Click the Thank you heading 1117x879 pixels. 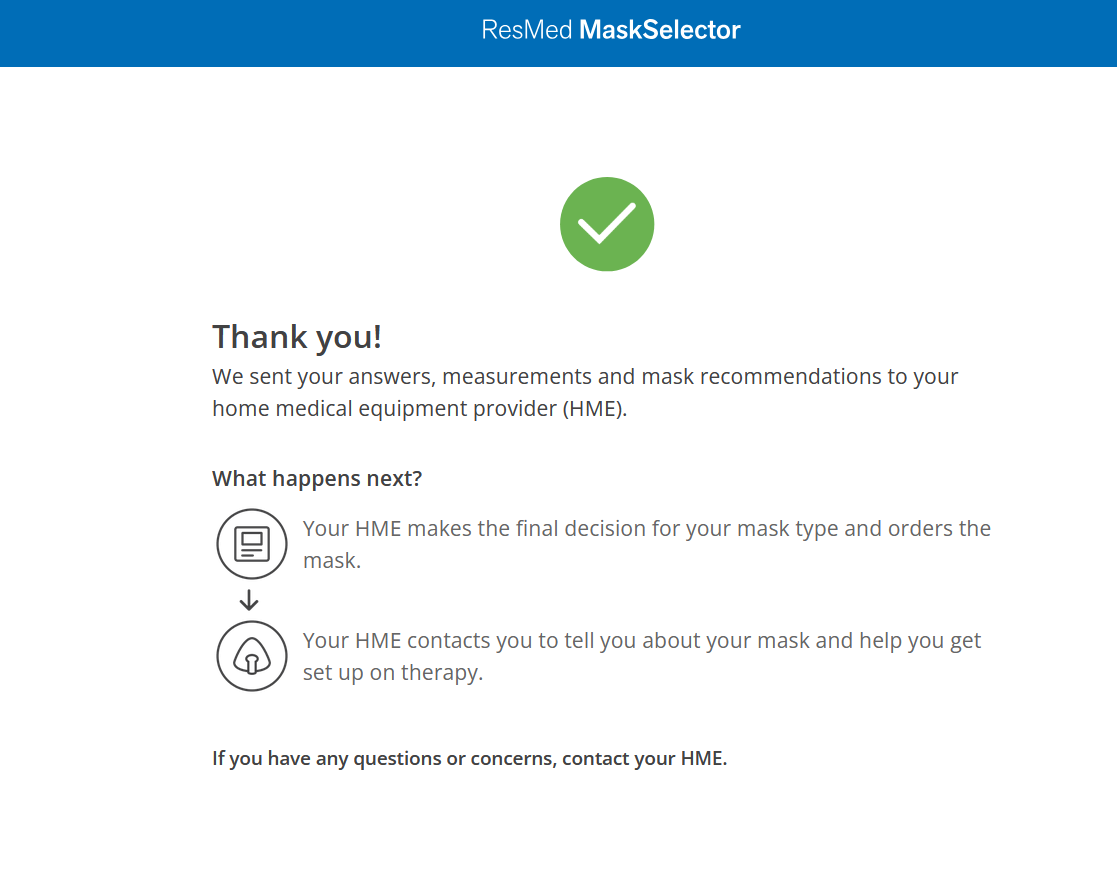[296, 337]
